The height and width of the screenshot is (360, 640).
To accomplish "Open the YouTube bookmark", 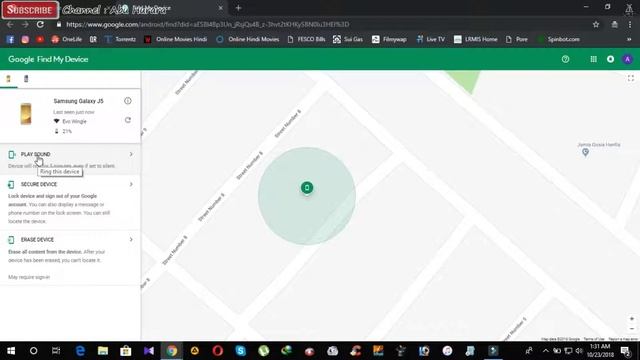I will 40,39.
